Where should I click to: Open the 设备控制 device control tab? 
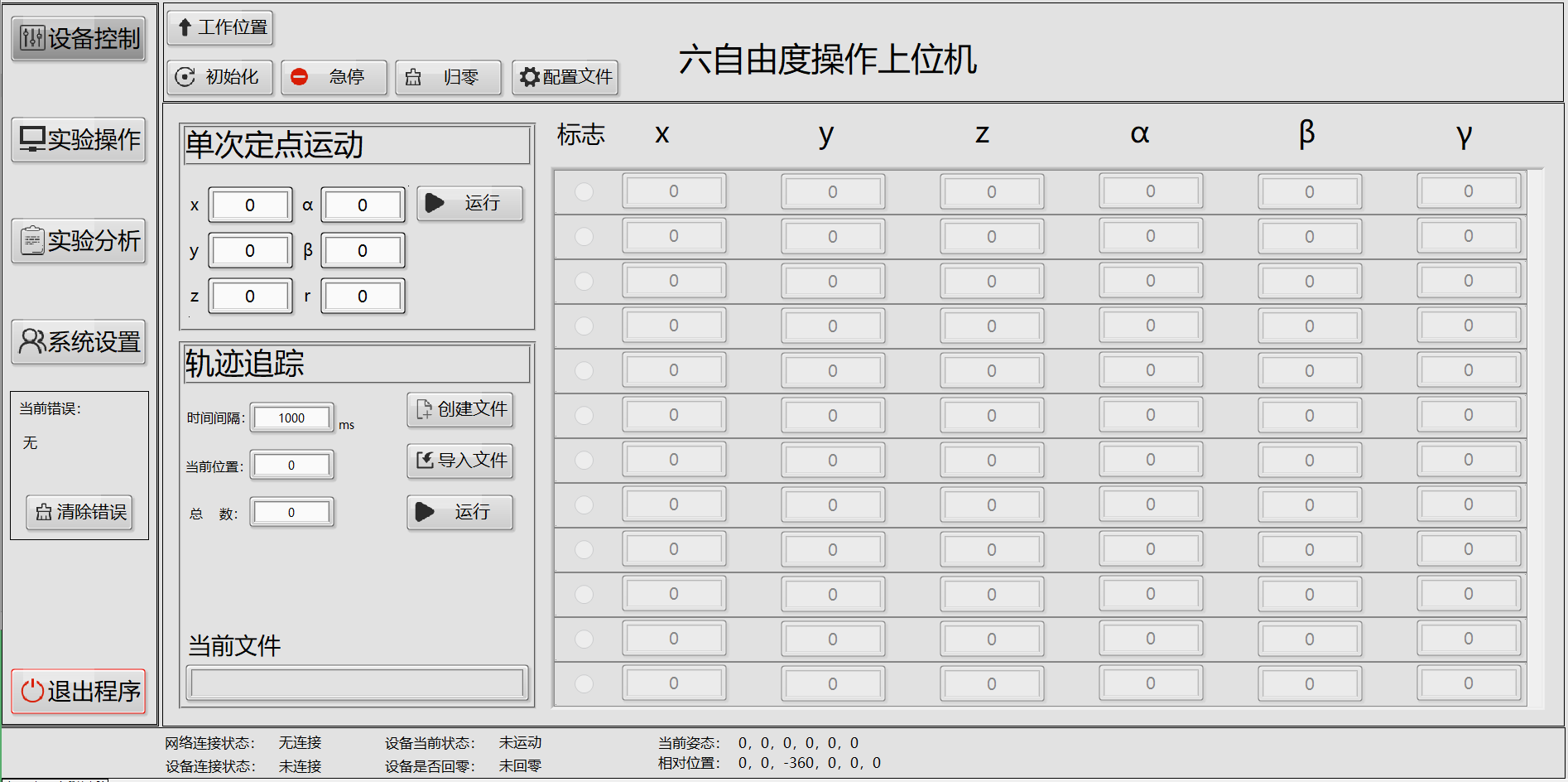79,38
